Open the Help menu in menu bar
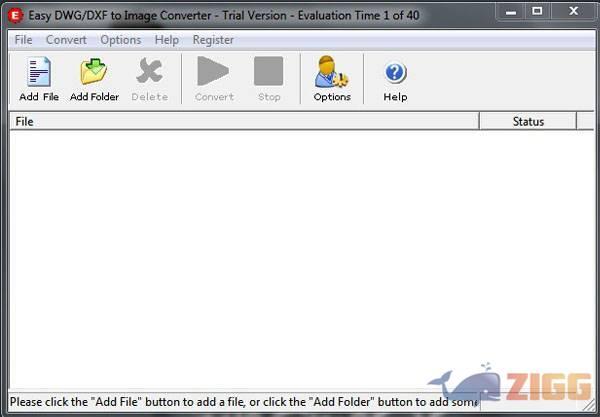 (167, 40)
